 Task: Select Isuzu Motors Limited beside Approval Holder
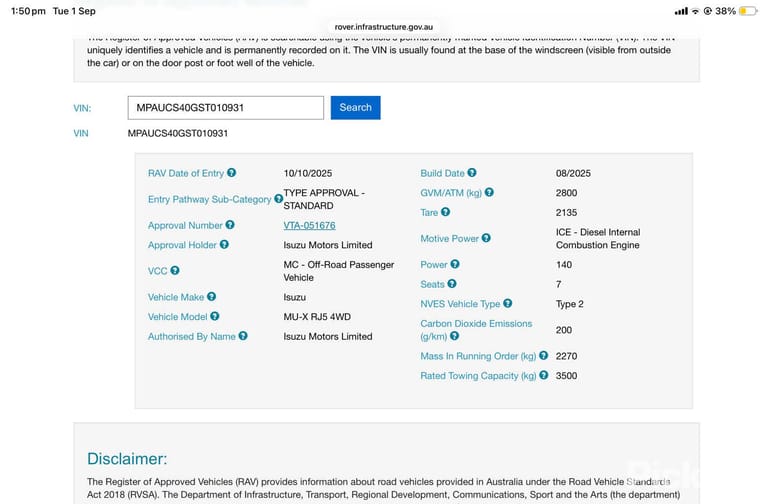click(x=328, y=245)
